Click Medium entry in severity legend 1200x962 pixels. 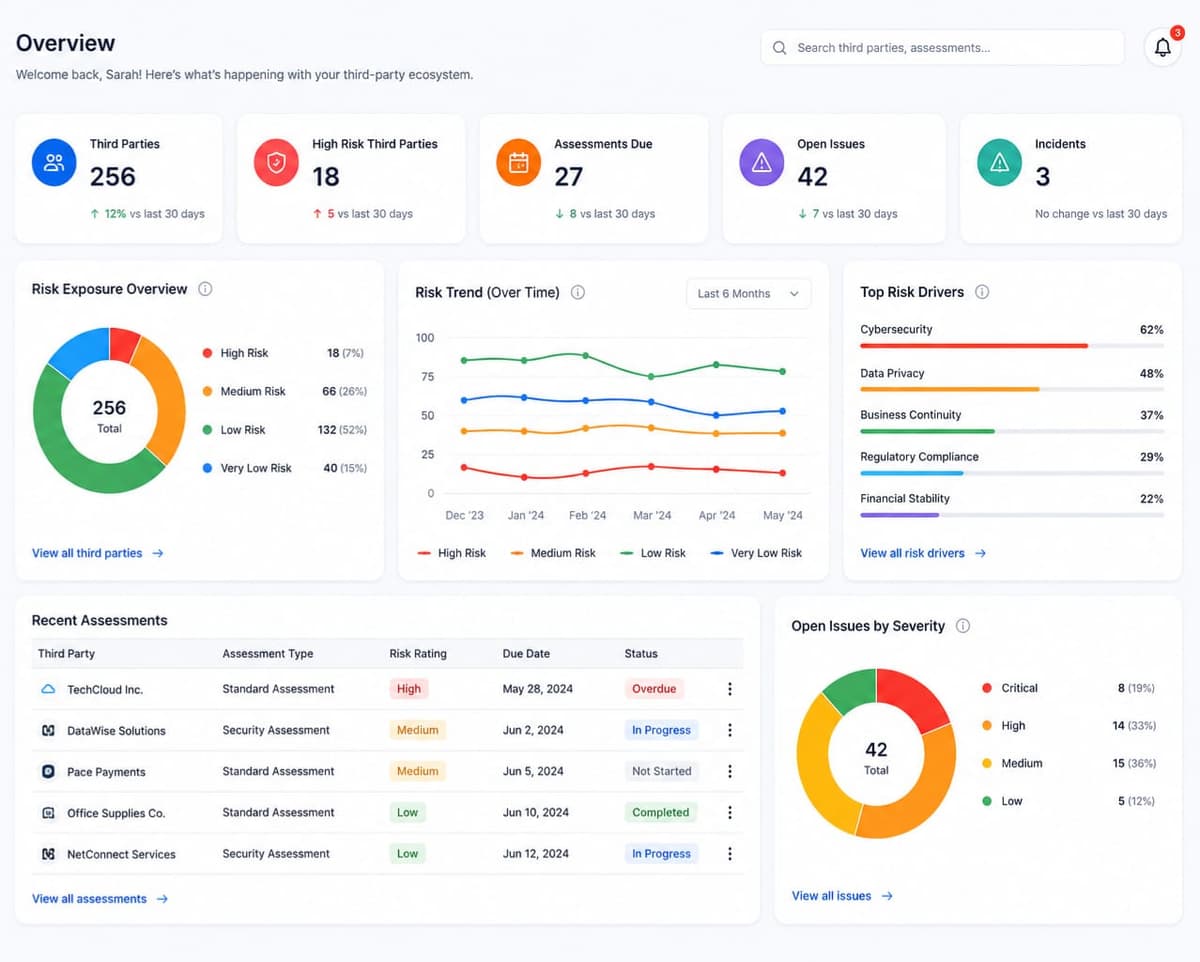point(1068,763)
